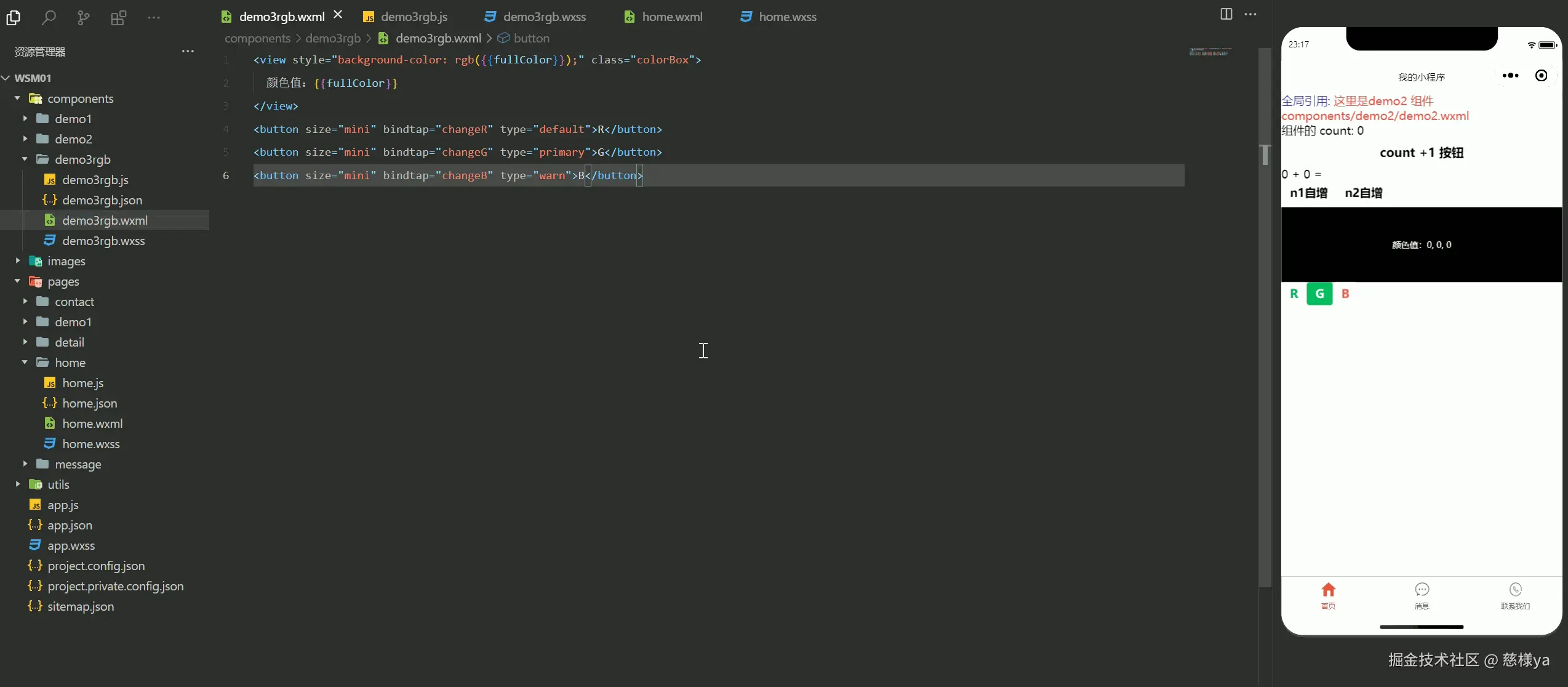Open app.json in the file tree
This screenshot has height=687, width=1568.
coord(70,525)
